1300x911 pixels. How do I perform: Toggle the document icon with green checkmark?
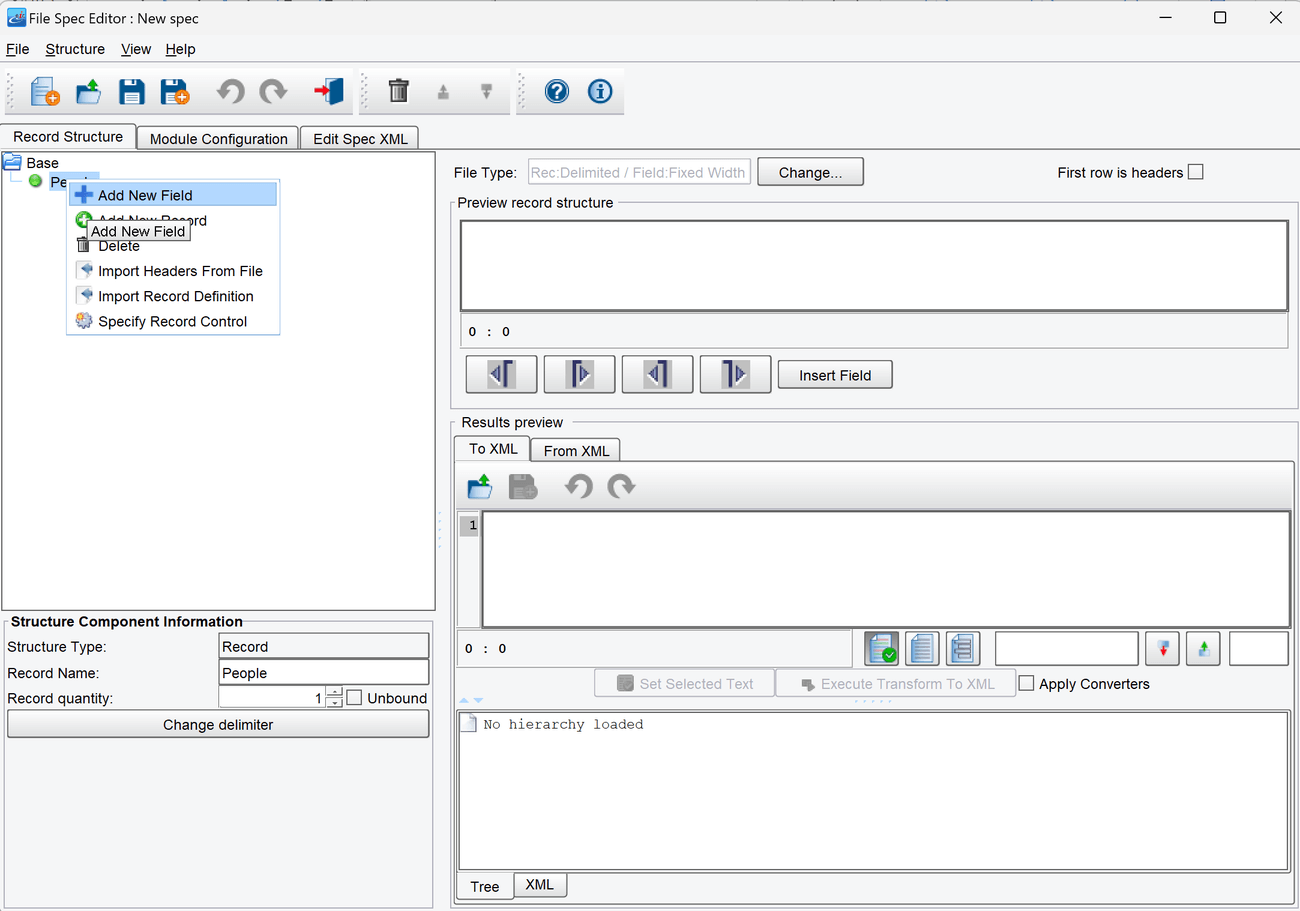881,648
